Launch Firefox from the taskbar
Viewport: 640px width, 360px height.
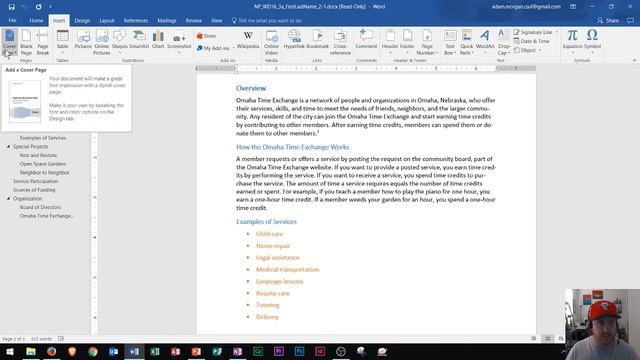click(x=51, y=351)
